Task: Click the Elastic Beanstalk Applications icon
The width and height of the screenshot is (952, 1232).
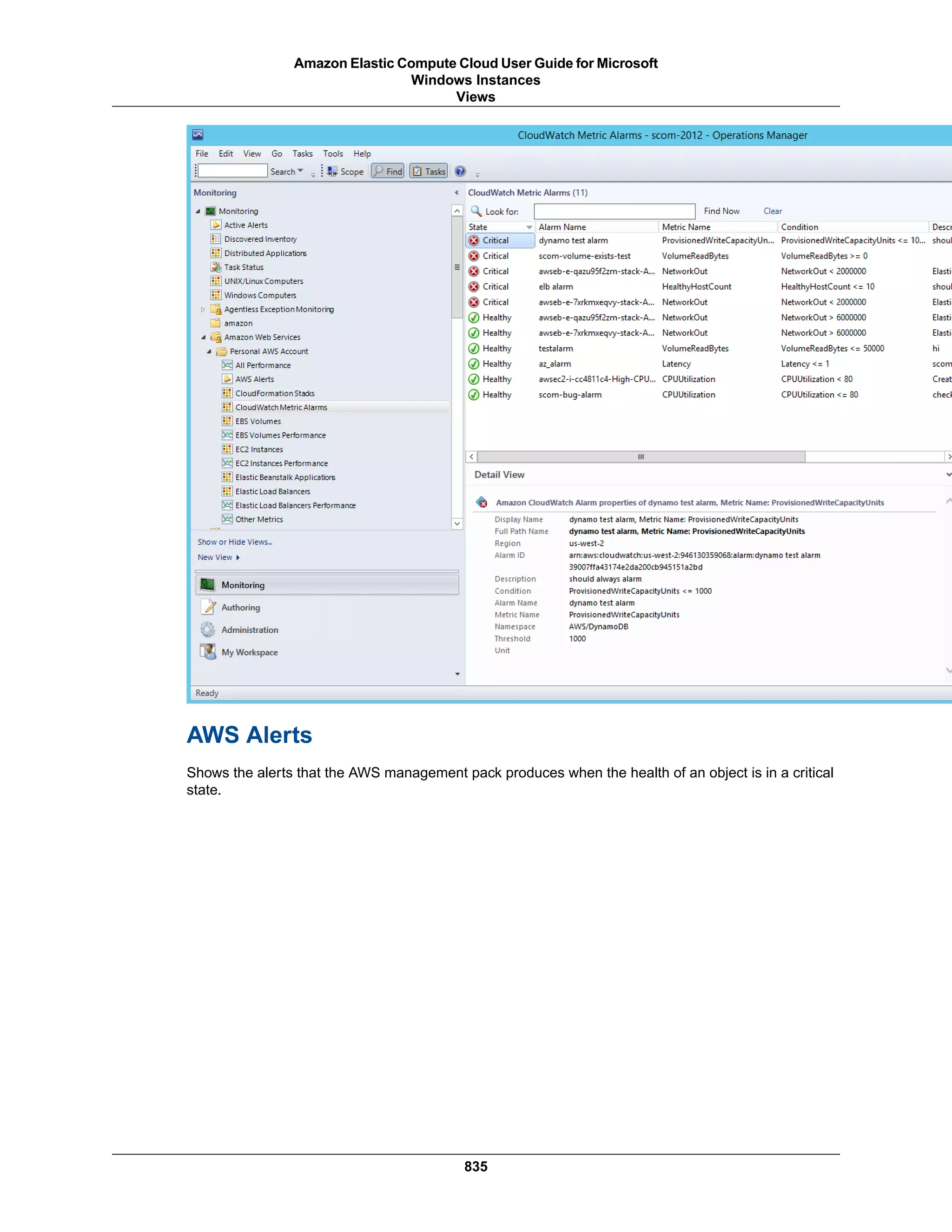Action: click(227, 477)
